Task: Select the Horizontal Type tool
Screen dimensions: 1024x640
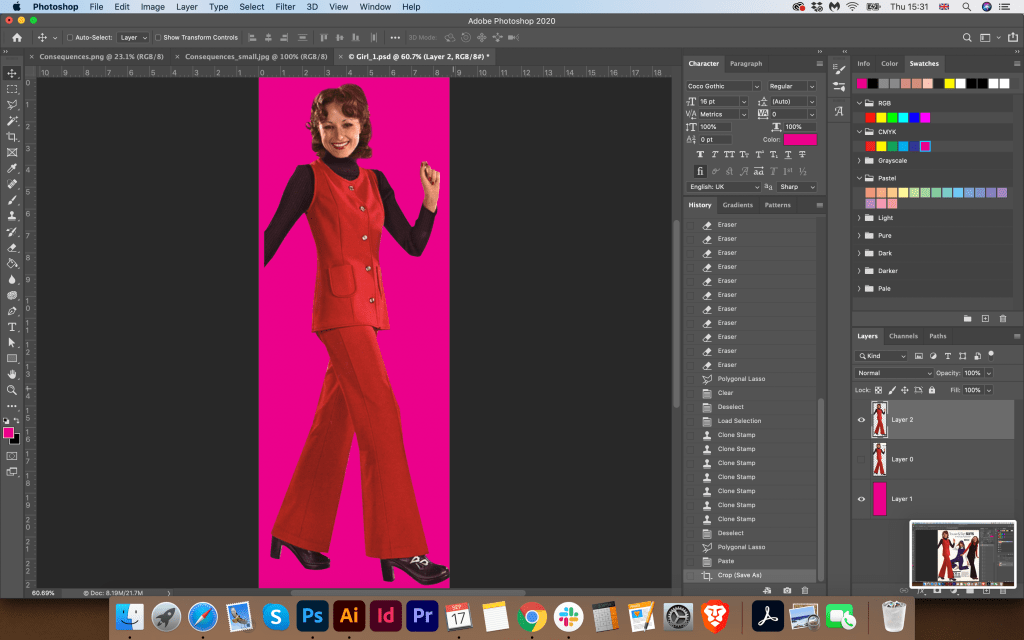Action: pyautogui.click(x=12, y=326)
